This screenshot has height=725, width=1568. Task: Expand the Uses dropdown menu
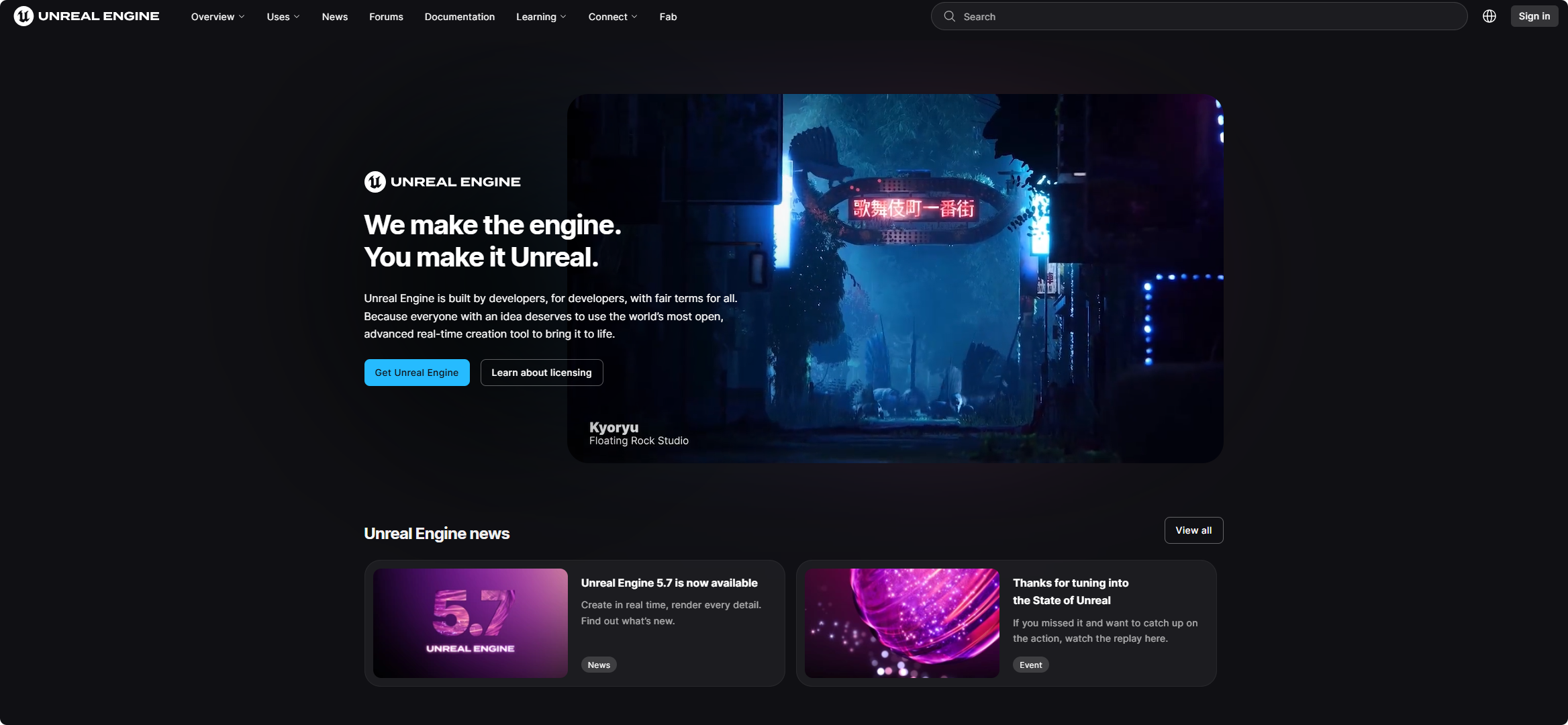283,17
